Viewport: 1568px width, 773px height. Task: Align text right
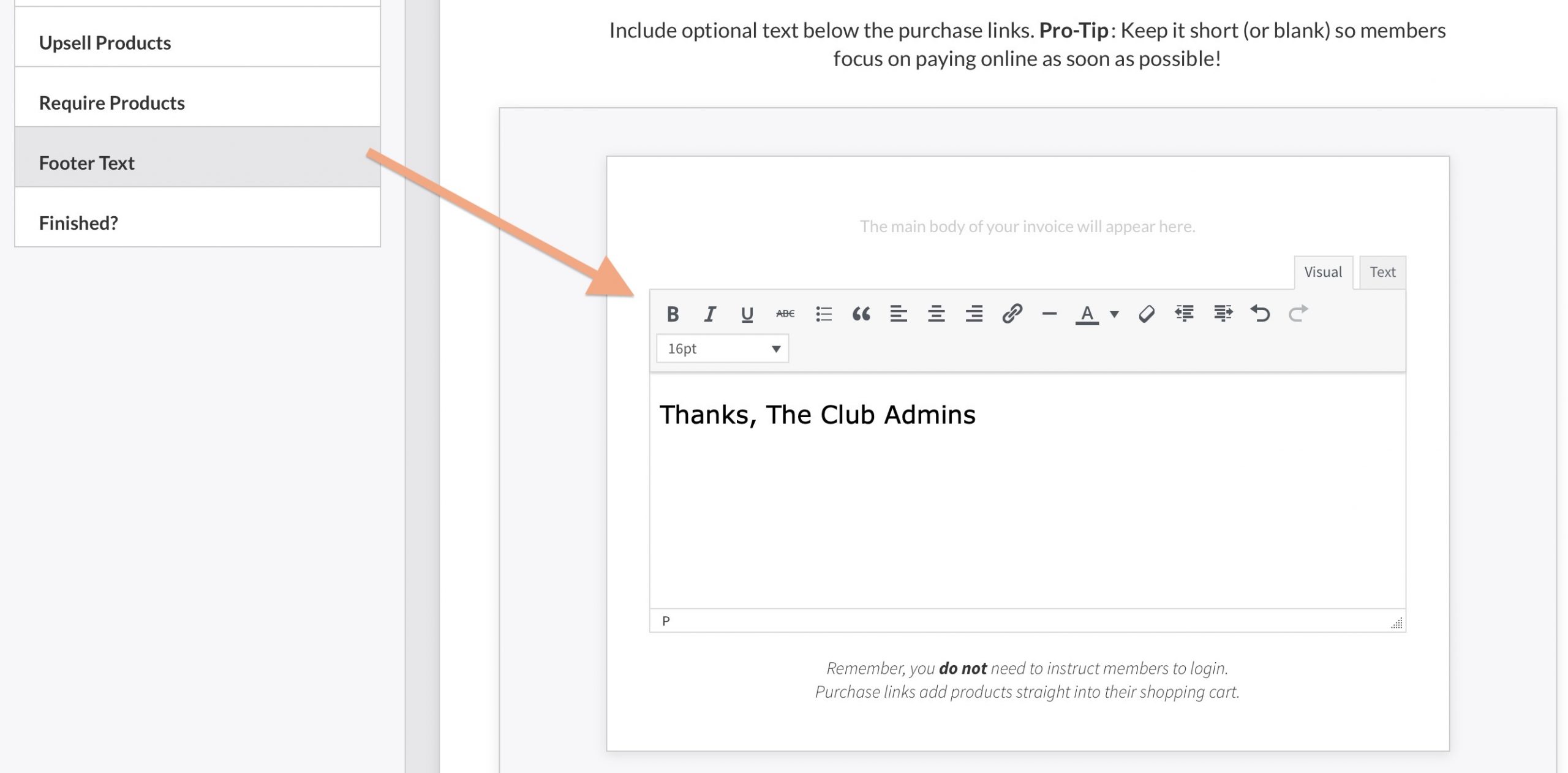click(974, 314)
